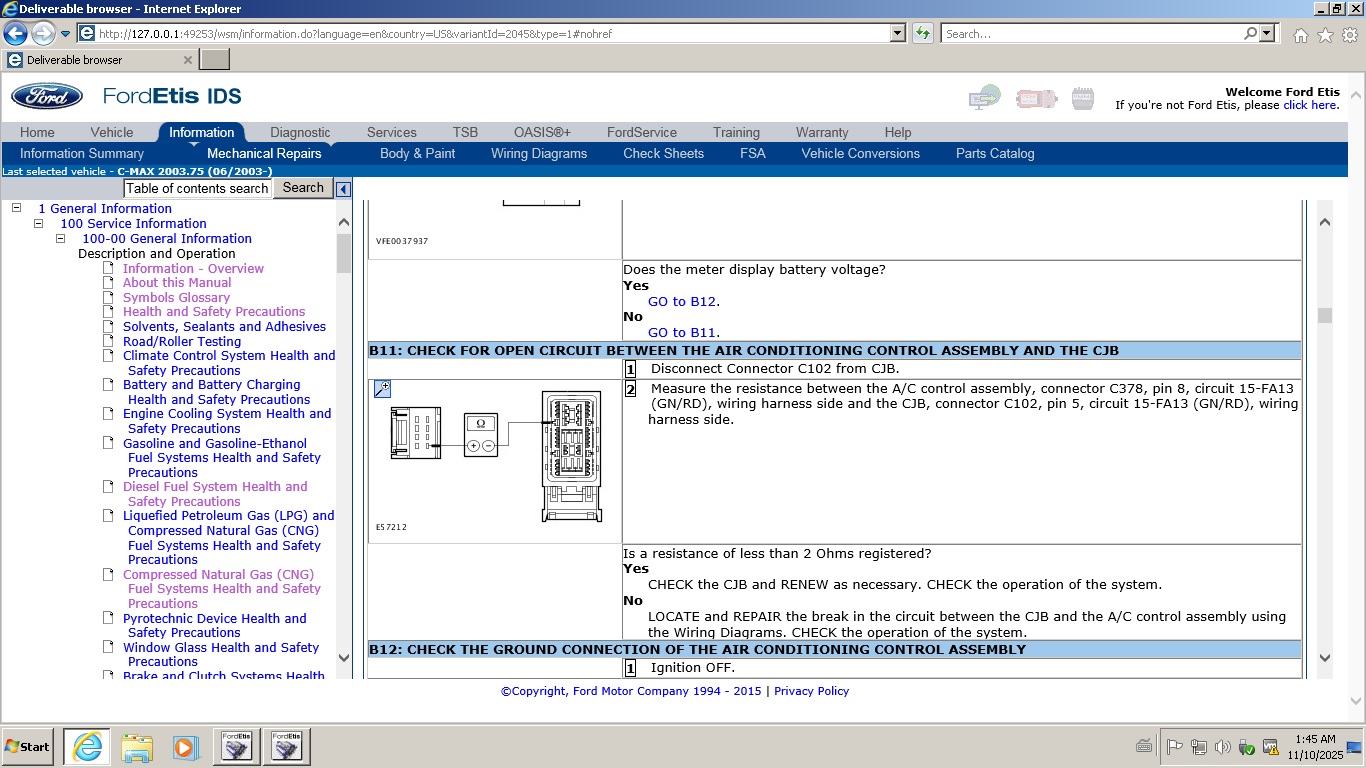Follow the 'GO to B12' link
The width and height of the screenshot is (1366, 768).
[x=682, y=301]
